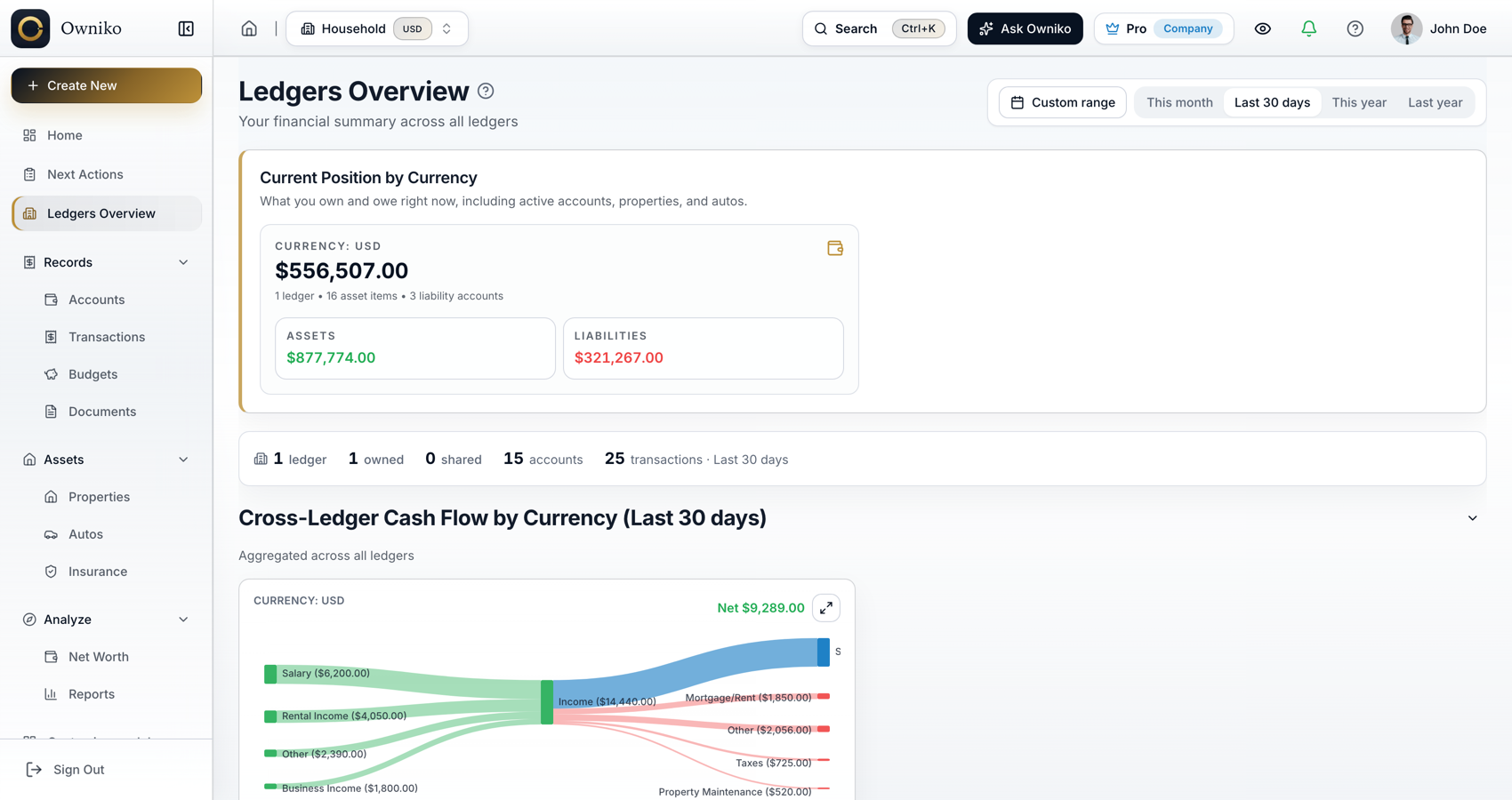Select the This month range
Viewport: 1512px width, 800px height.
coord(1179,102)
